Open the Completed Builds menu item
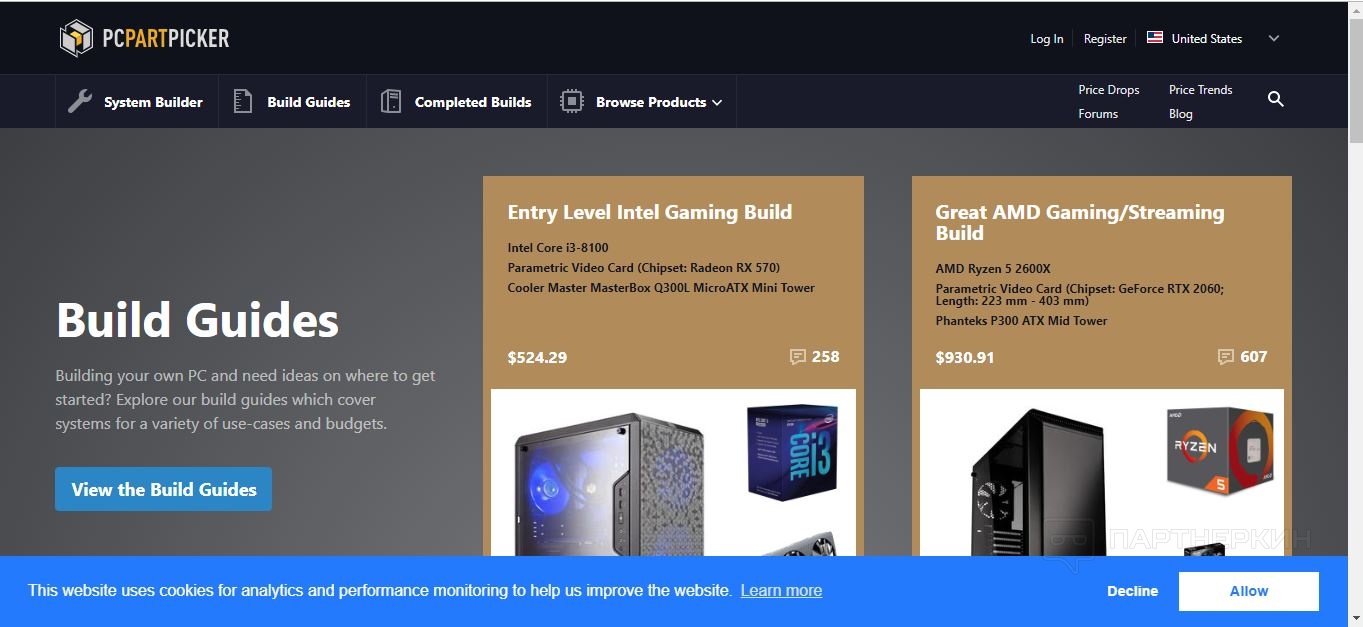Viewport: 1363px width, 627px height. click(x=456, y=101)
